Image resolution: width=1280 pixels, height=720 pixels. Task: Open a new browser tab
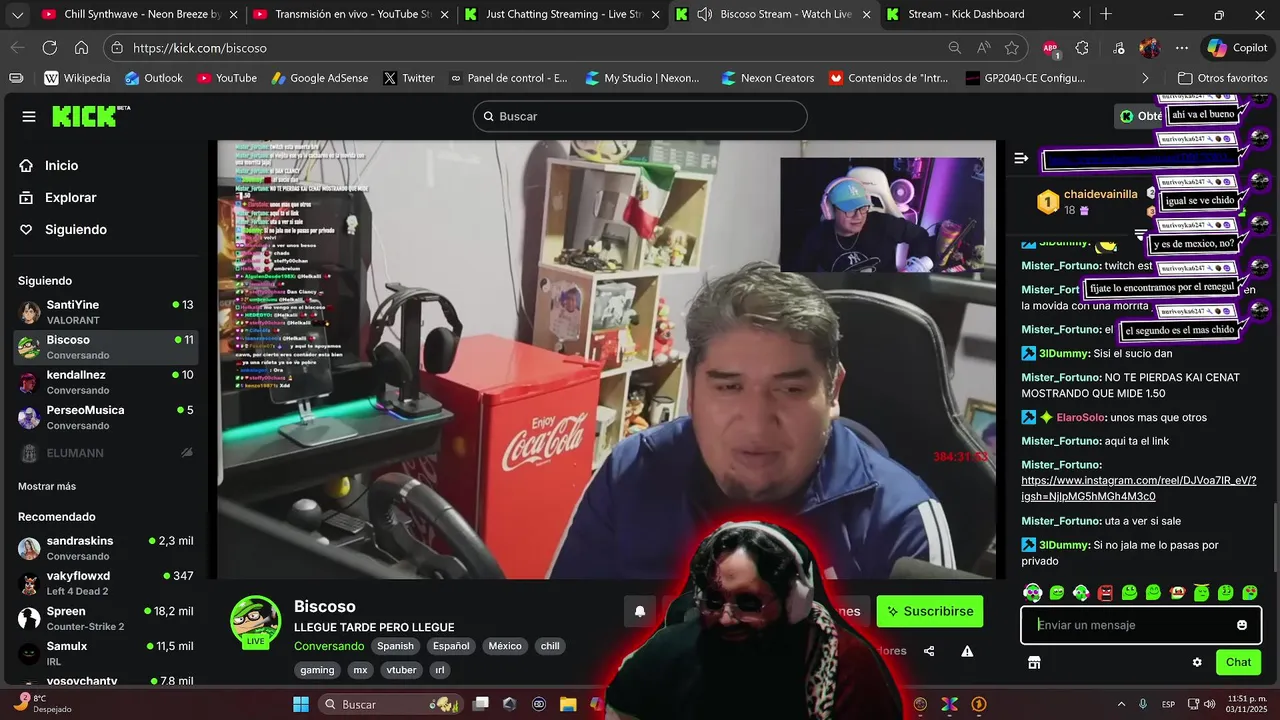(1106, 15)
